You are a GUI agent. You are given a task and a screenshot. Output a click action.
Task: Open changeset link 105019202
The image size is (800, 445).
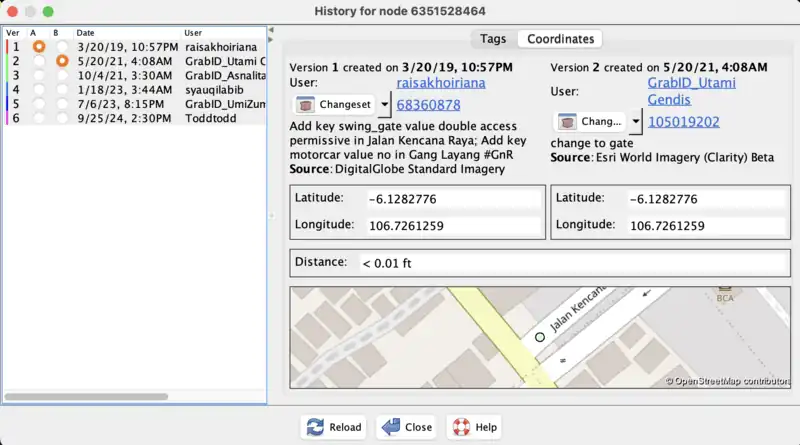point(682,122)
